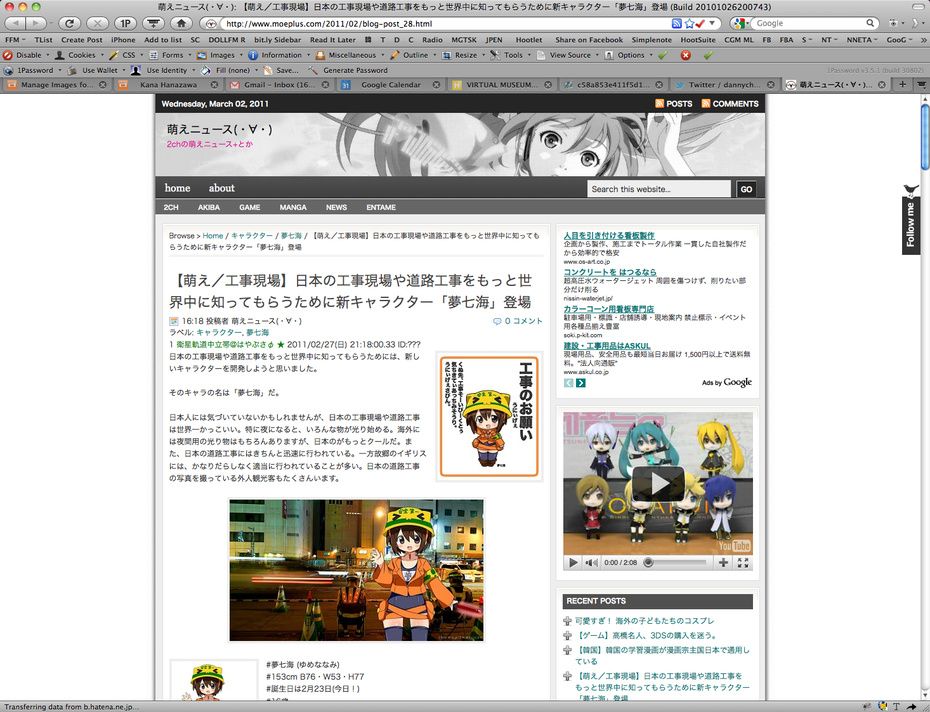This screenshot has width=930, height=712.
Task: Enter fullscreen on the YouTube player
Action: (743, 563)
